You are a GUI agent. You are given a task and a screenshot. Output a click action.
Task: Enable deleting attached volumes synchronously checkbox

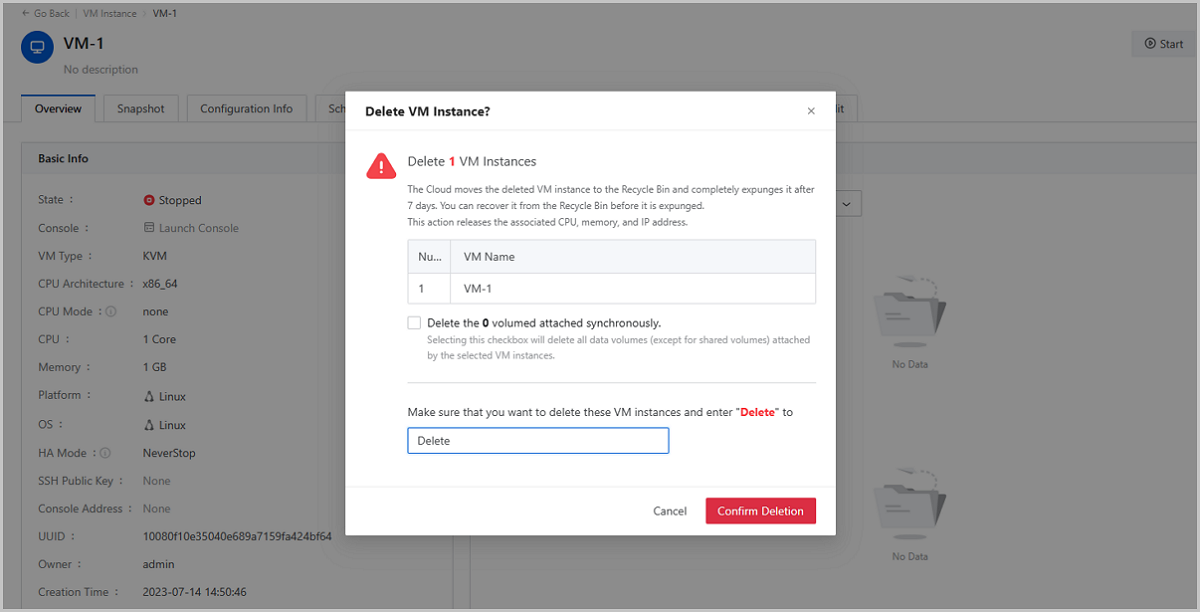(x=414, y=323)
